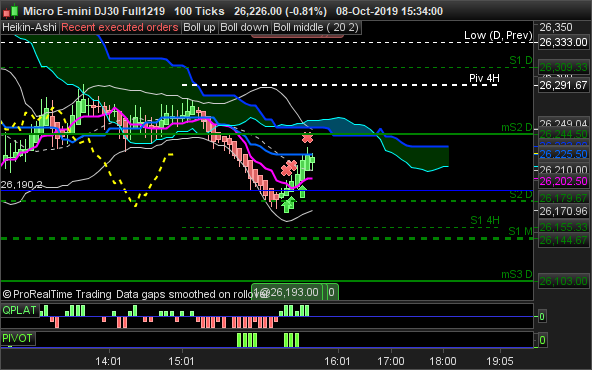Click the 26,190.2 label on the chart
This screenshot has width=592, height=370.
(22, 185)
